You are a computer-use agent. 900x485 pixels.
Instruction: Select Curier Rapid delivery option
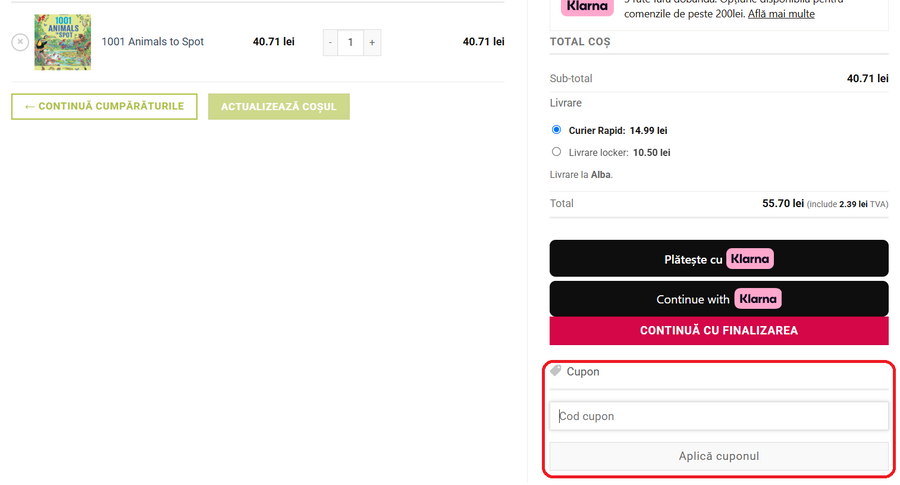tap(557, 130)
